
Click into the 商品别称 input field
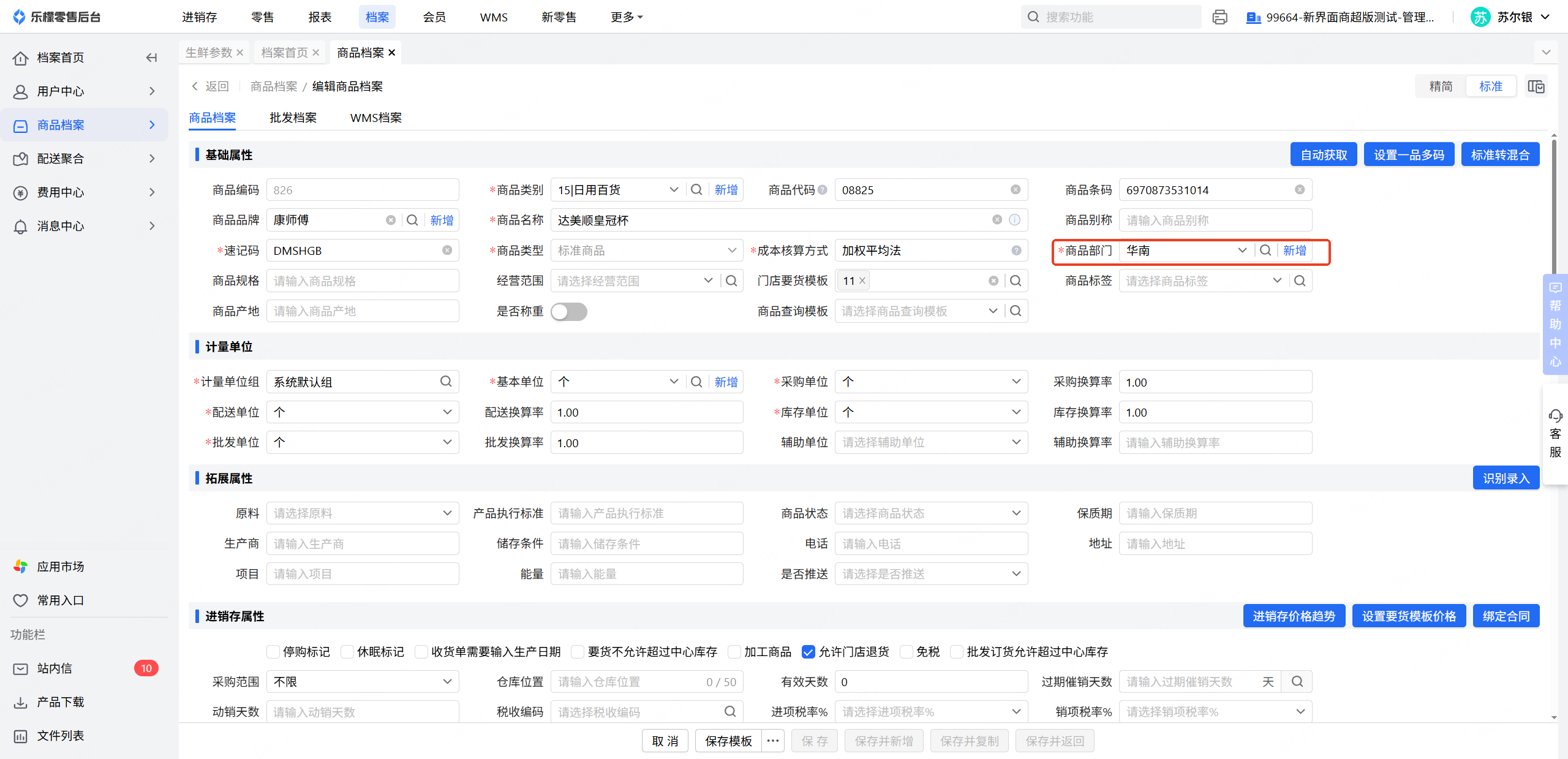coord(1215,220)
